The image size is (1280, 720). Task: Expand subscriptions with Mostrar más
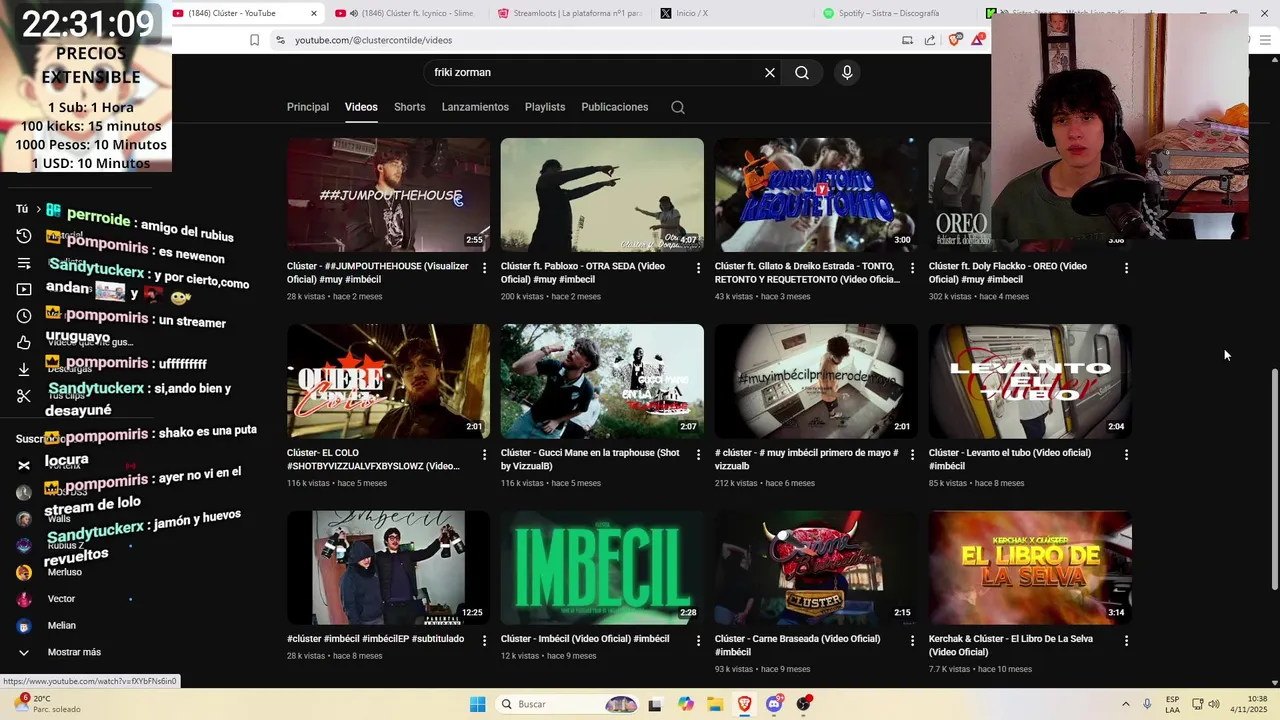[x=74, y=652]
